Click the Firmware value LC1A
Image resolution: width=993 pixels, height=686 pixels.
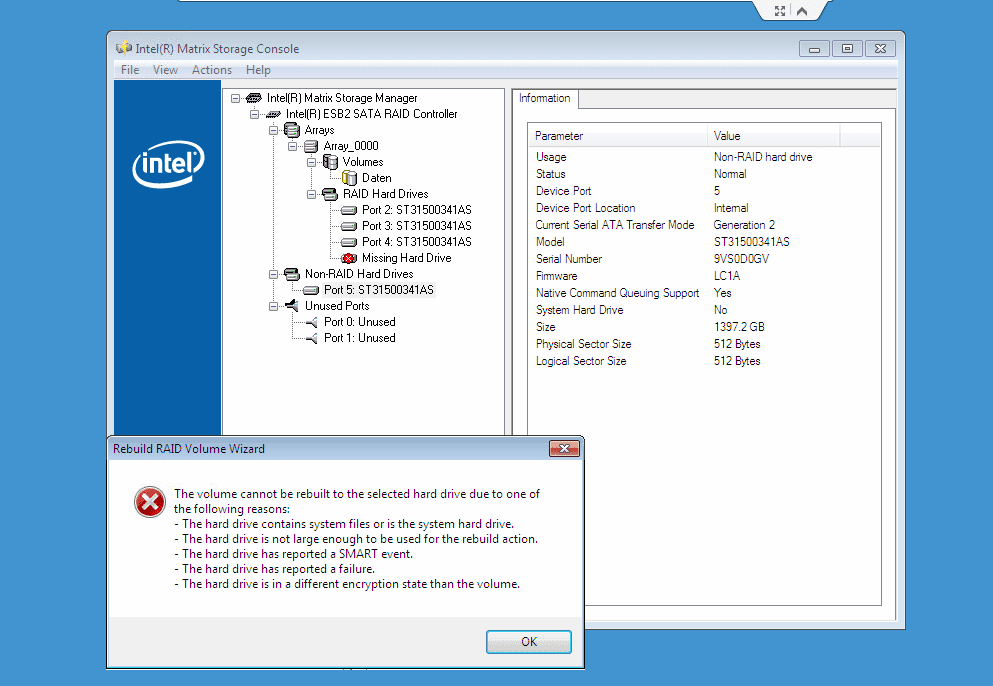pyautogui.click(x=727, y=276)
